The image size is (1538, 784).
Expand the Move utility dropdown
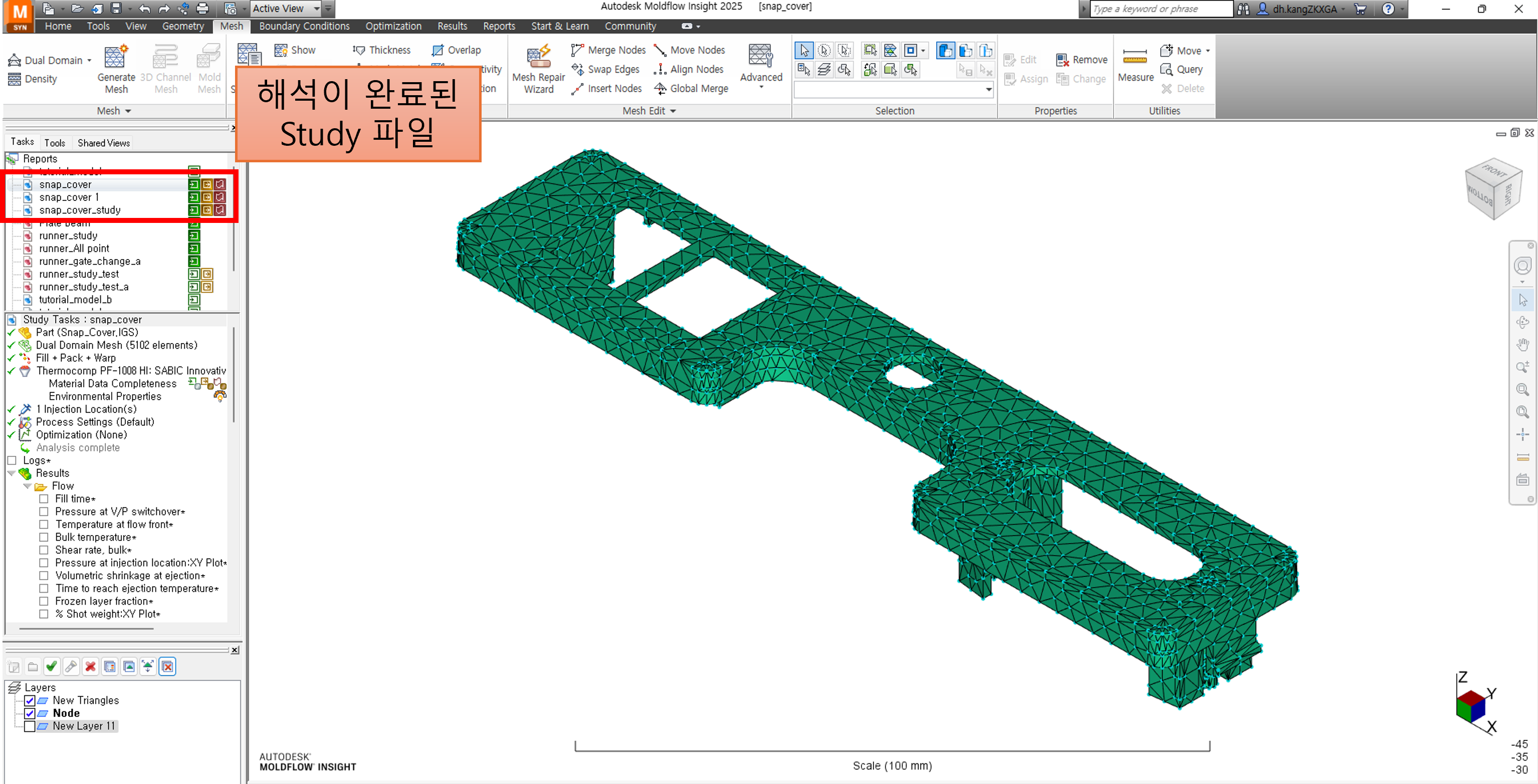click(x=1208, y=51)
